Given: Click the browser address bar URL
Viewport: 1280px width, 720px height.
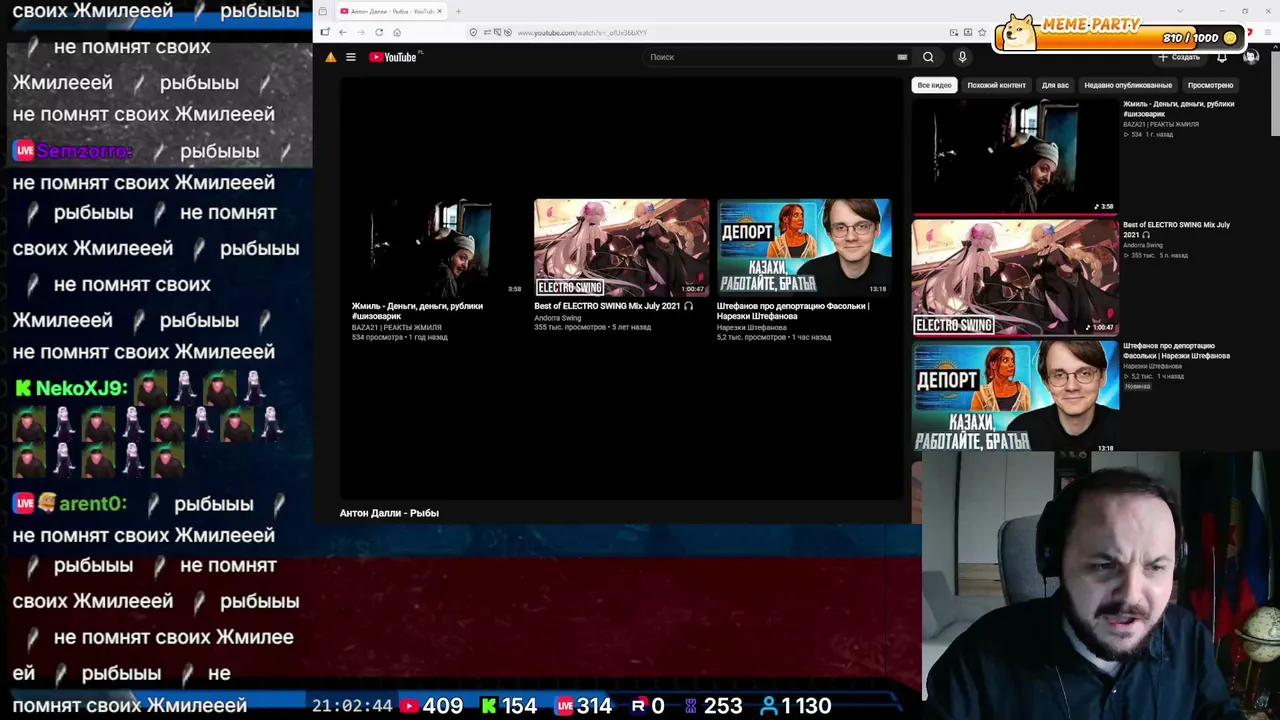Looking at the screenshot, I should (x=582, y=32).
